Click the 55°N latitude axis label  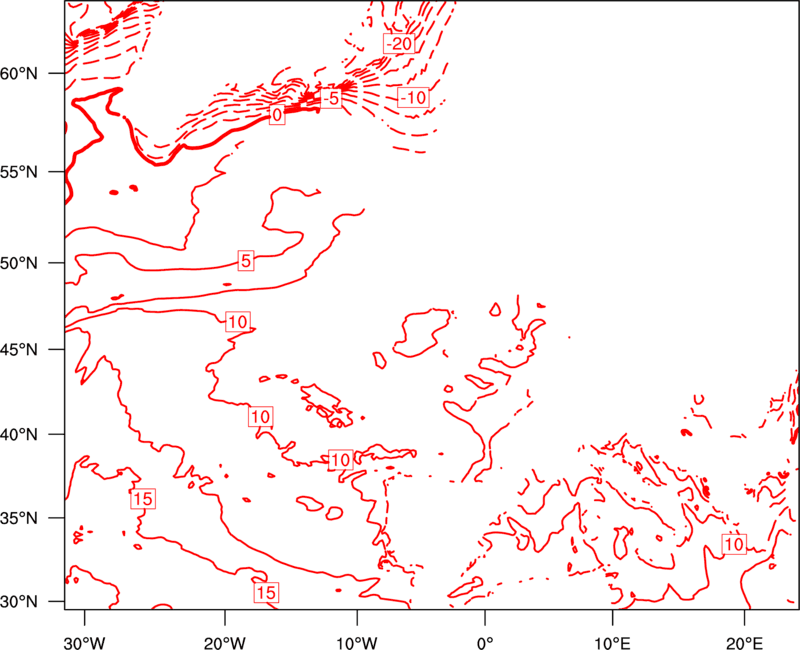point(19,172)
